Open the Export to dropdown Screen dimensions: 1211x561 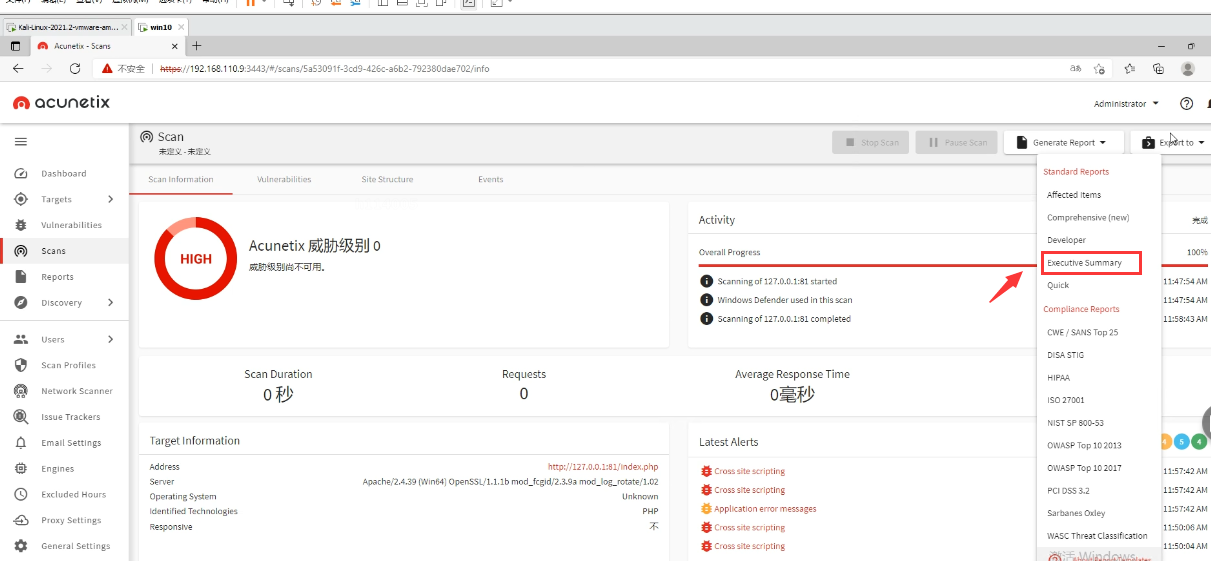coord(1172,143)
